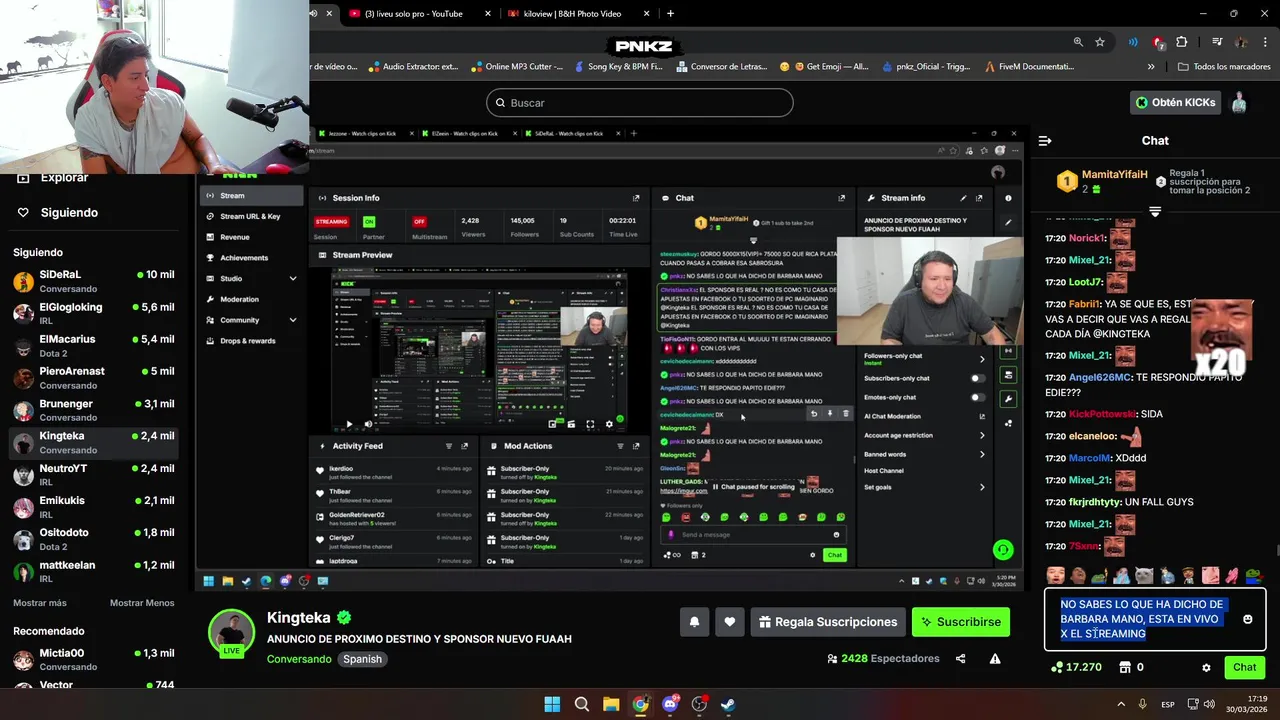The image size is (1280, 720).
Task: Open Moderation in dashboard sidebar
Action: [x=251, y=299]
